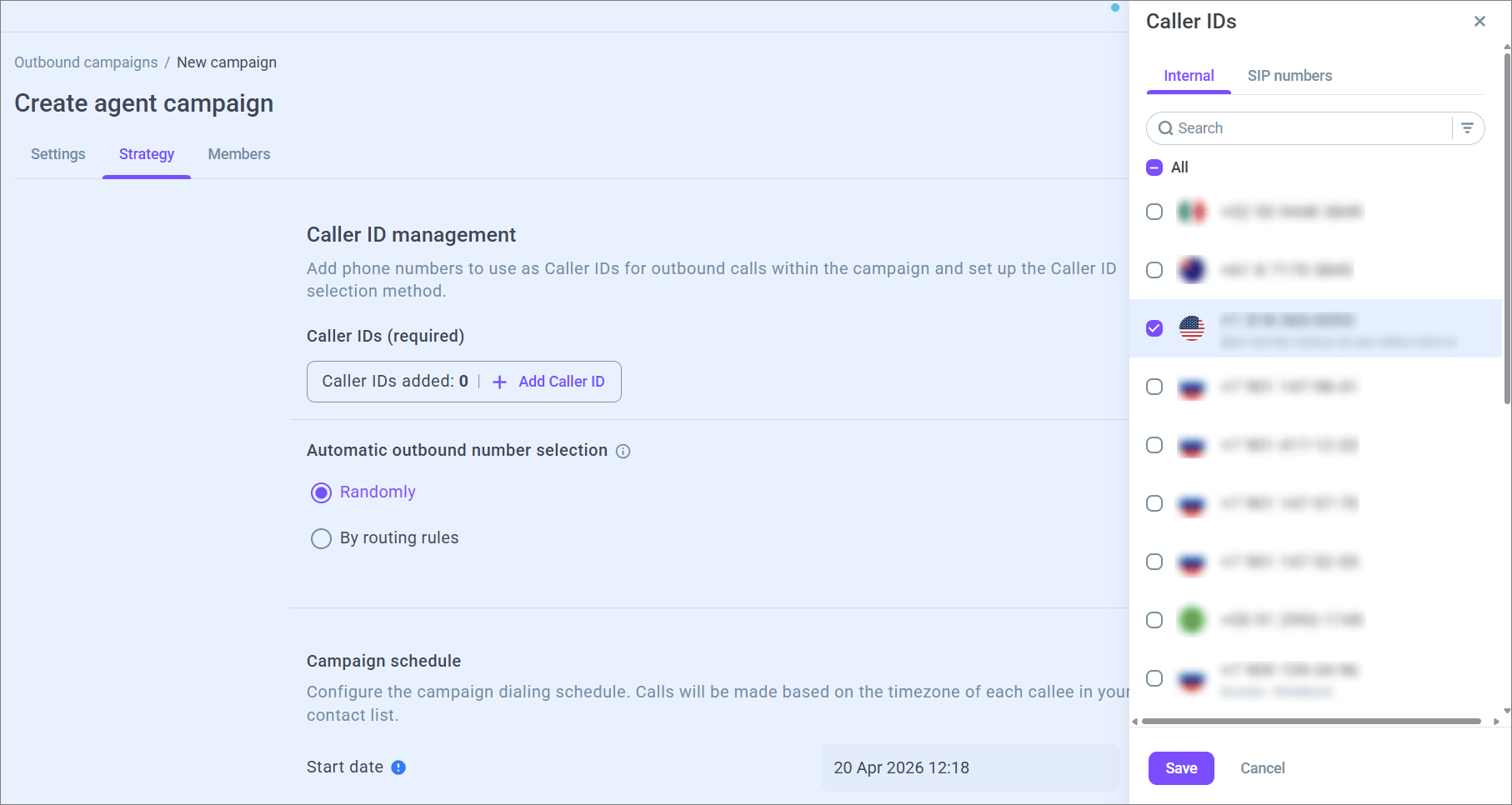Click the US flag icon

click(x=1192, y=328)
